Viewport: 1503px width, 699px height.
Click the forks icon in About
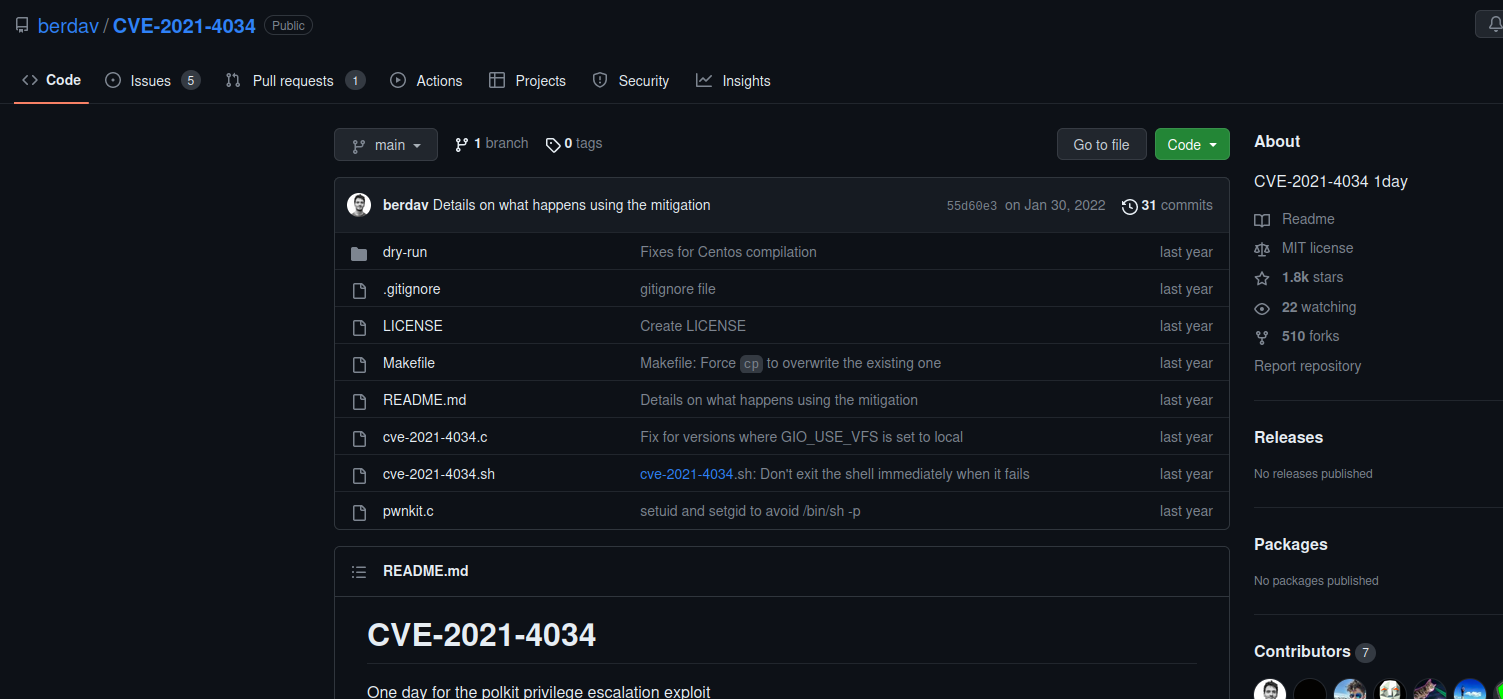[x=1262, y=337]
